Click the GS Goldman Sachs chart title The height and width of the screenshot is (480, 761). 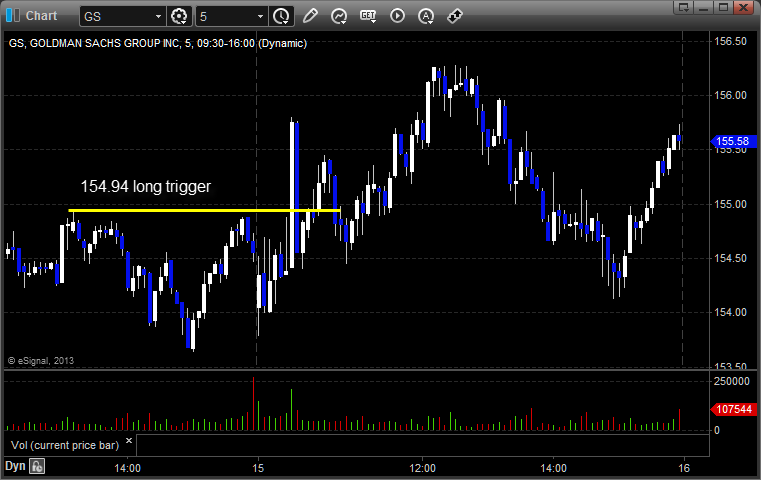pyautogui.click(x=158, y=43)
